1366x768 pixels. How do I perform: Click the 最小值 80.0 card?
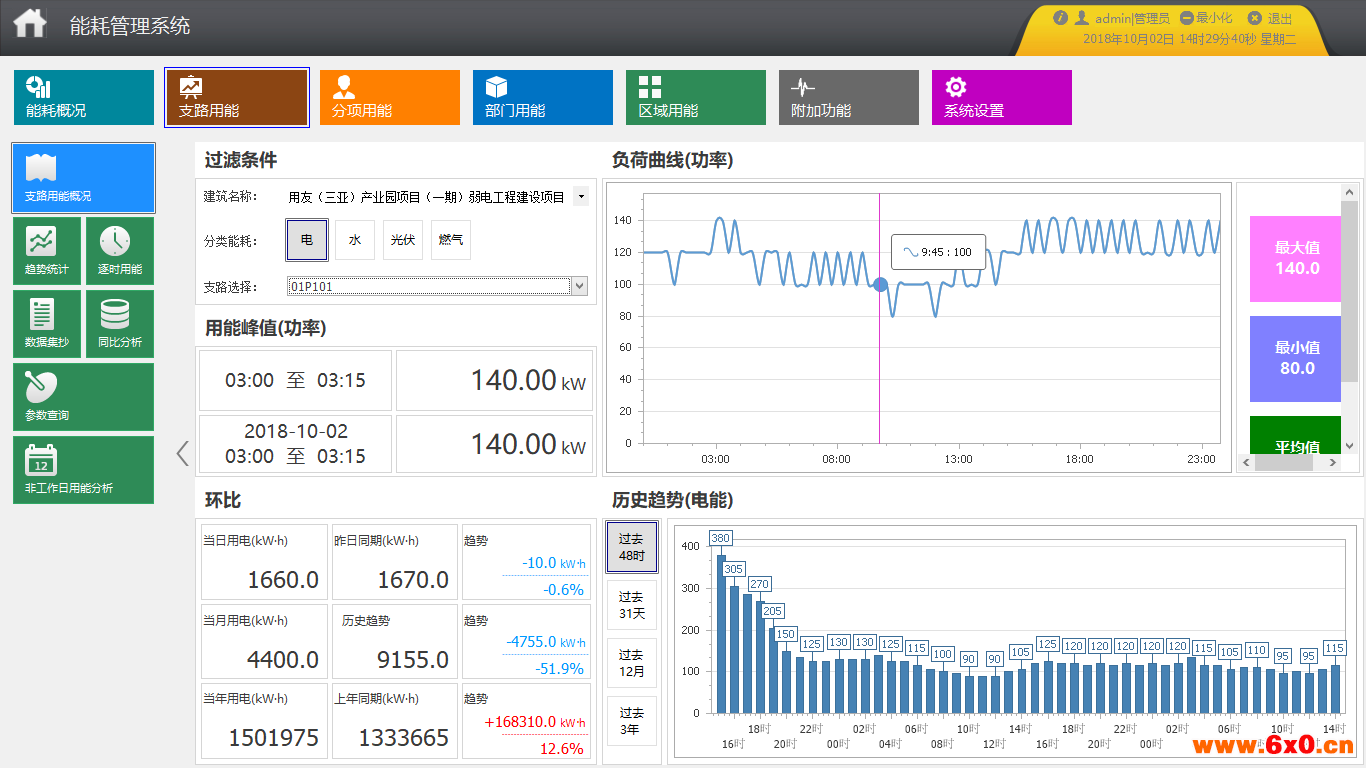coord(1295,358)
